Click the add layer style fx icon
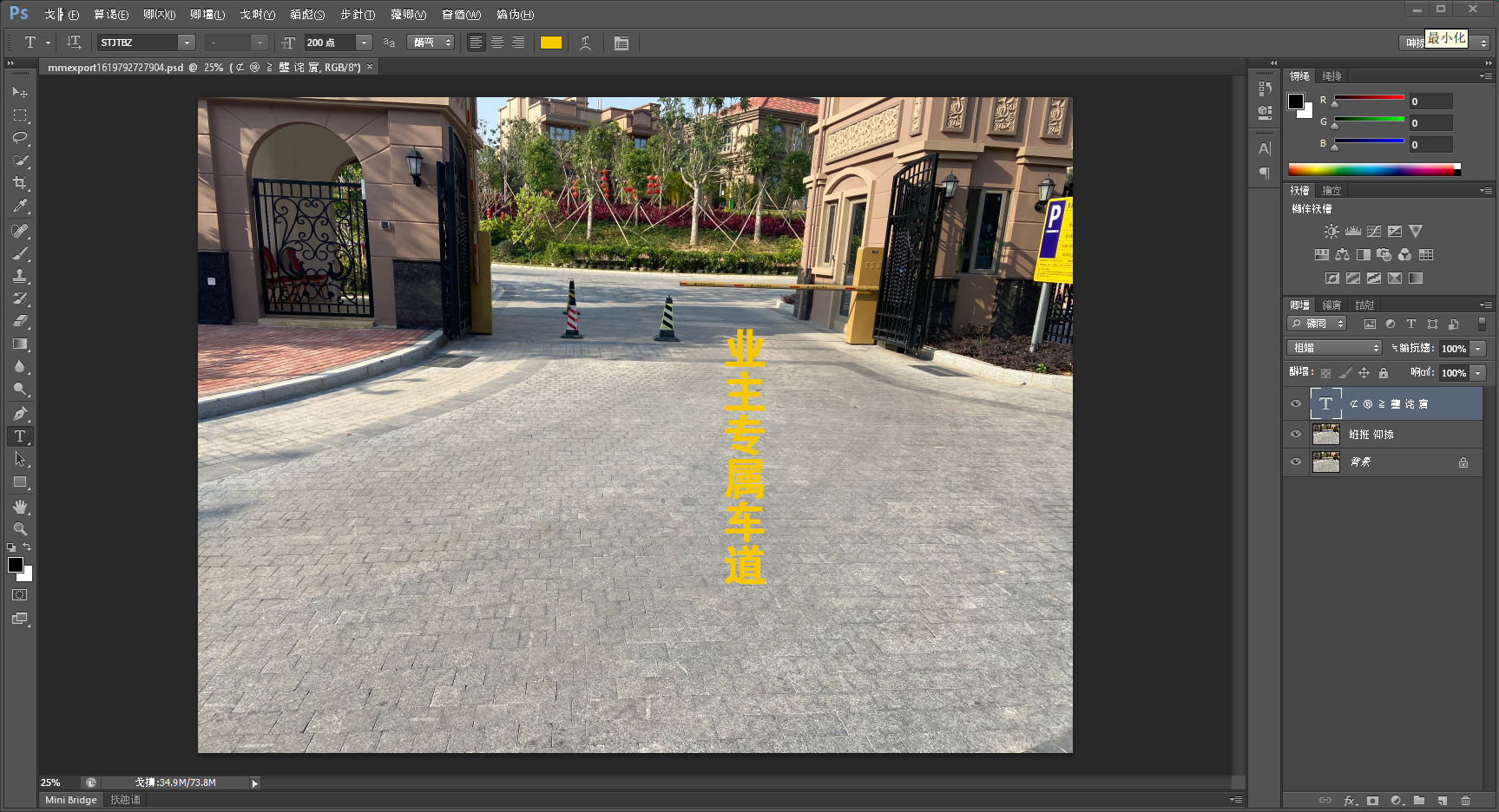The width and height of the screenshot is (1499, 812). [x=1350, y=801]
